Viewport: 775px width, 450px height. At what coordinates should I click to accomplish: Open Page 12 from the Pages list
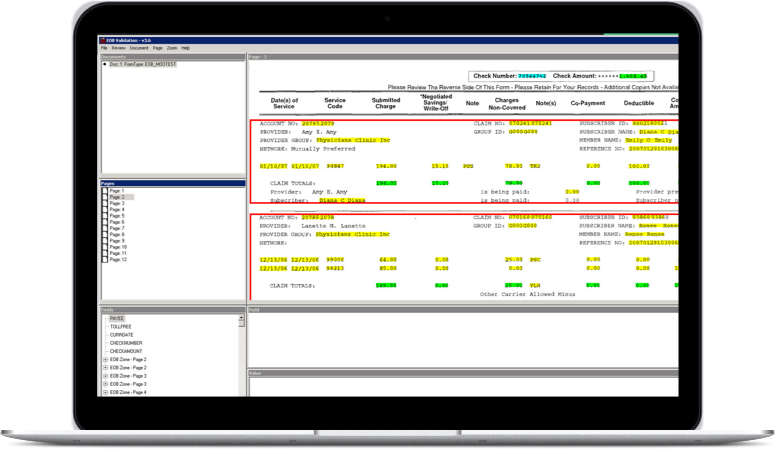click(x=105, y=259)
